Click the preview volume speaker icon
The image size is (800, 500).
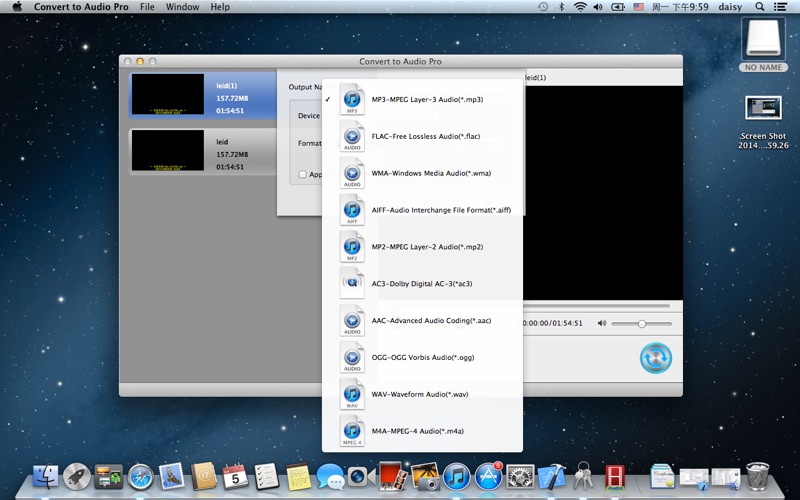(602, 323)
